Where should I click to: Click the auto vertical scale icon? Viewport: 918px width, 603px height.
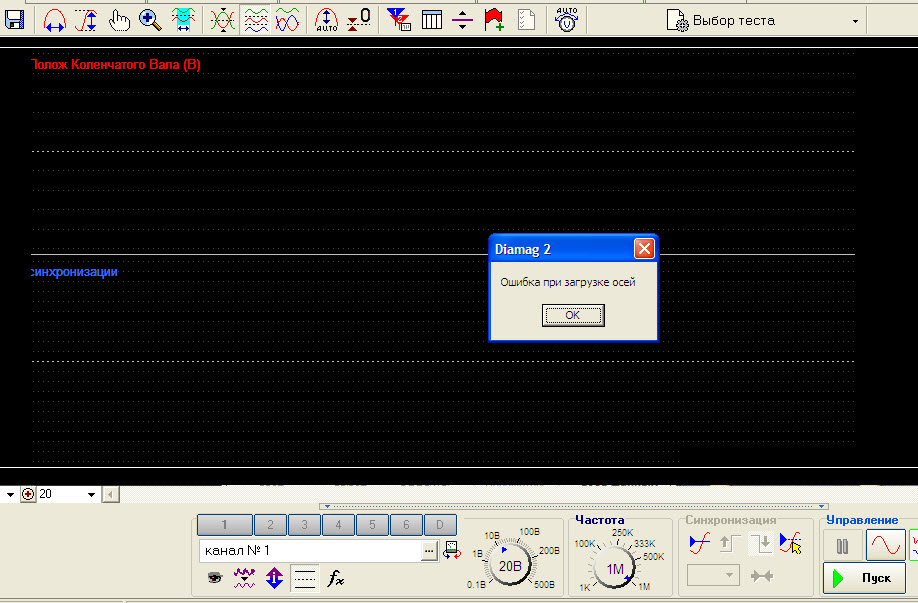coord(327,20)
